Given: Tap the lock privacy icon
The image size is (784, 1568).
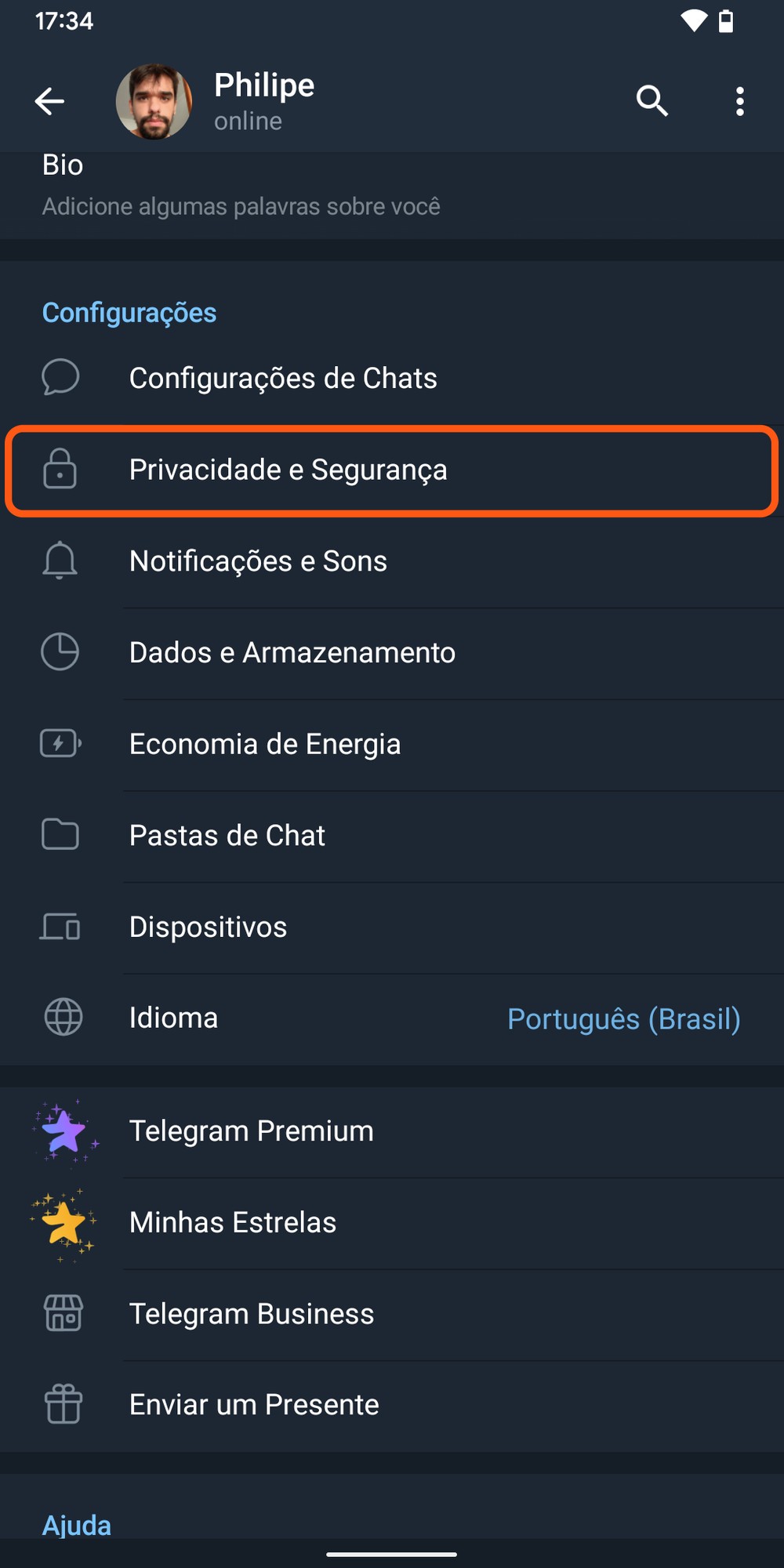Looking at the screenshot, I should [60, 470].
